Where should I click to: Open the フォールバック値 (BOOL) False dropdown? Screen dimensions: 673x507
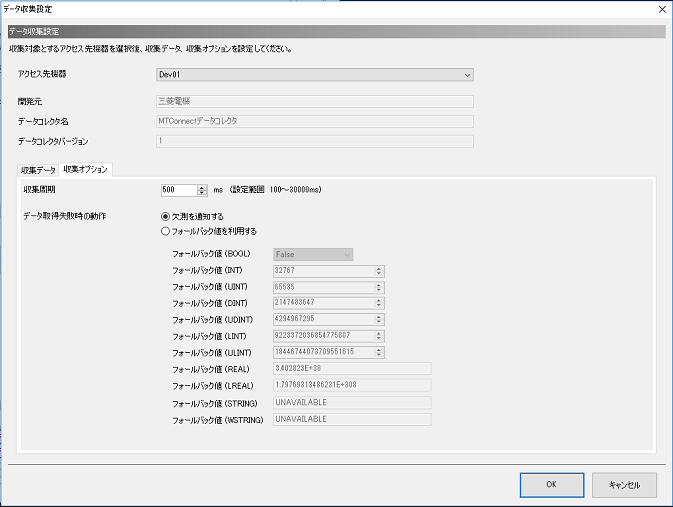point(313,255)
